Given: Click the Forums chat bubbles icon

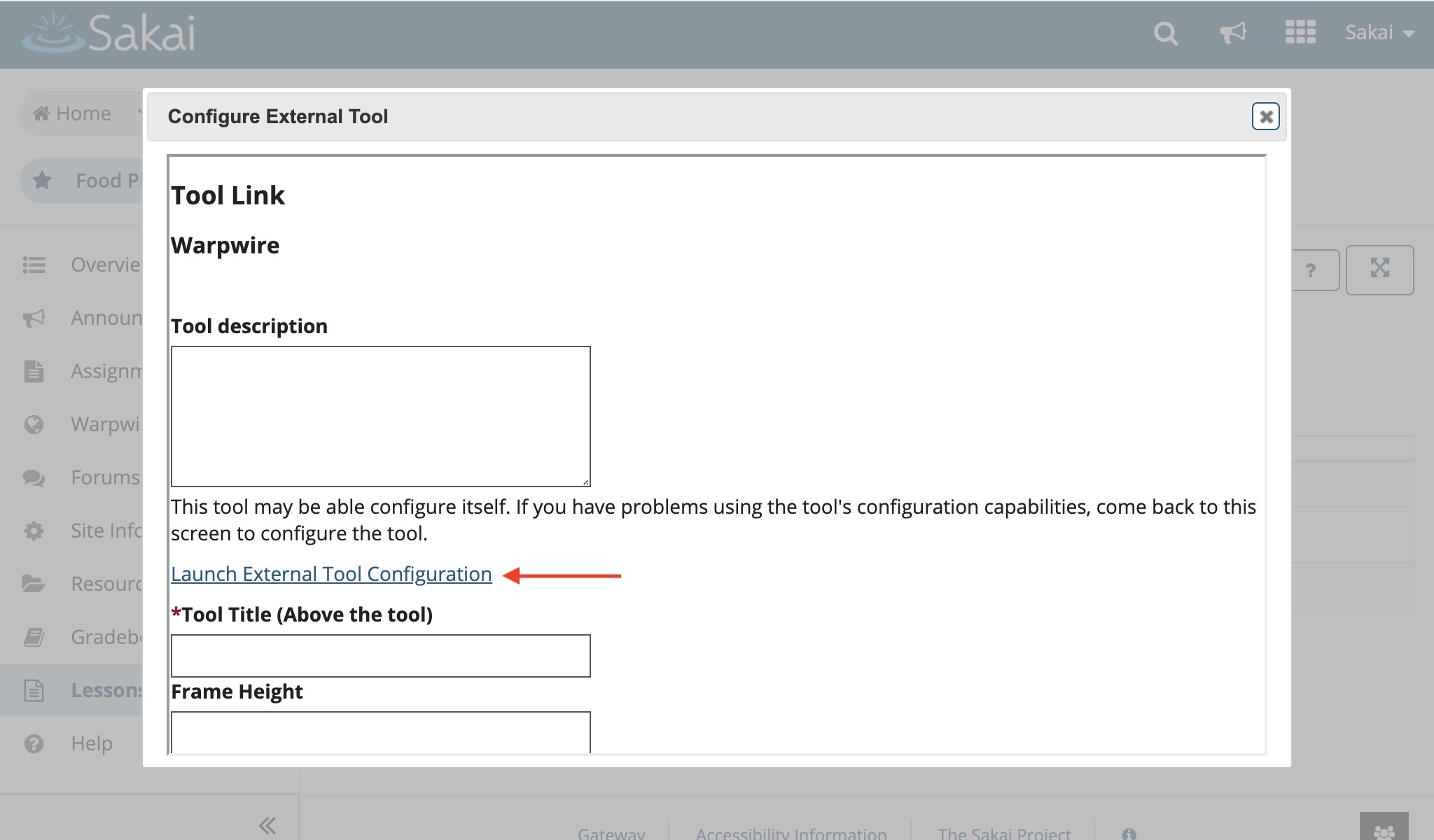Looking at the screenshot, I should [34, 478].
